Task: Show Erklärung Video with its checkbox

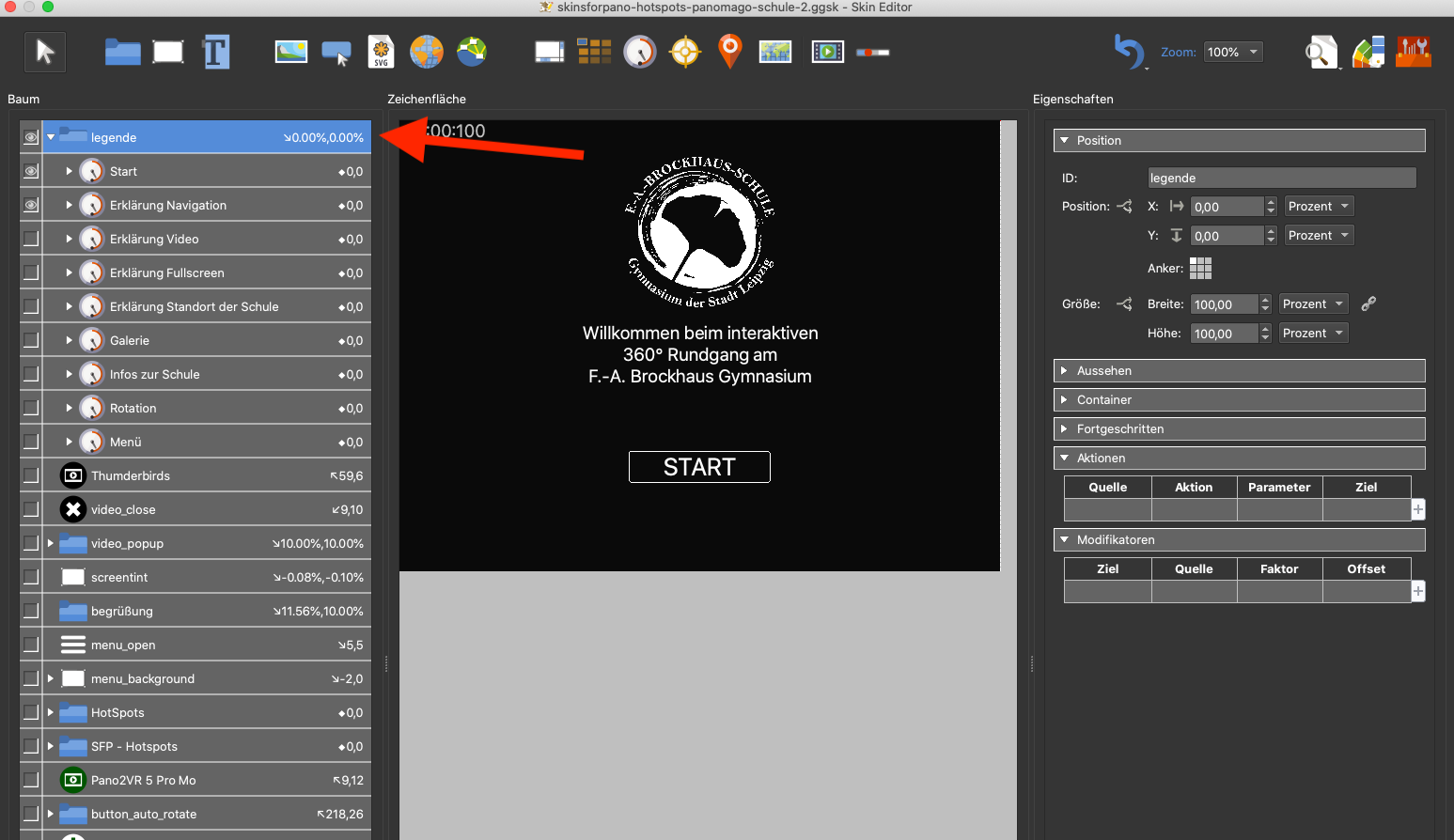Action: (x=31, y=239)
